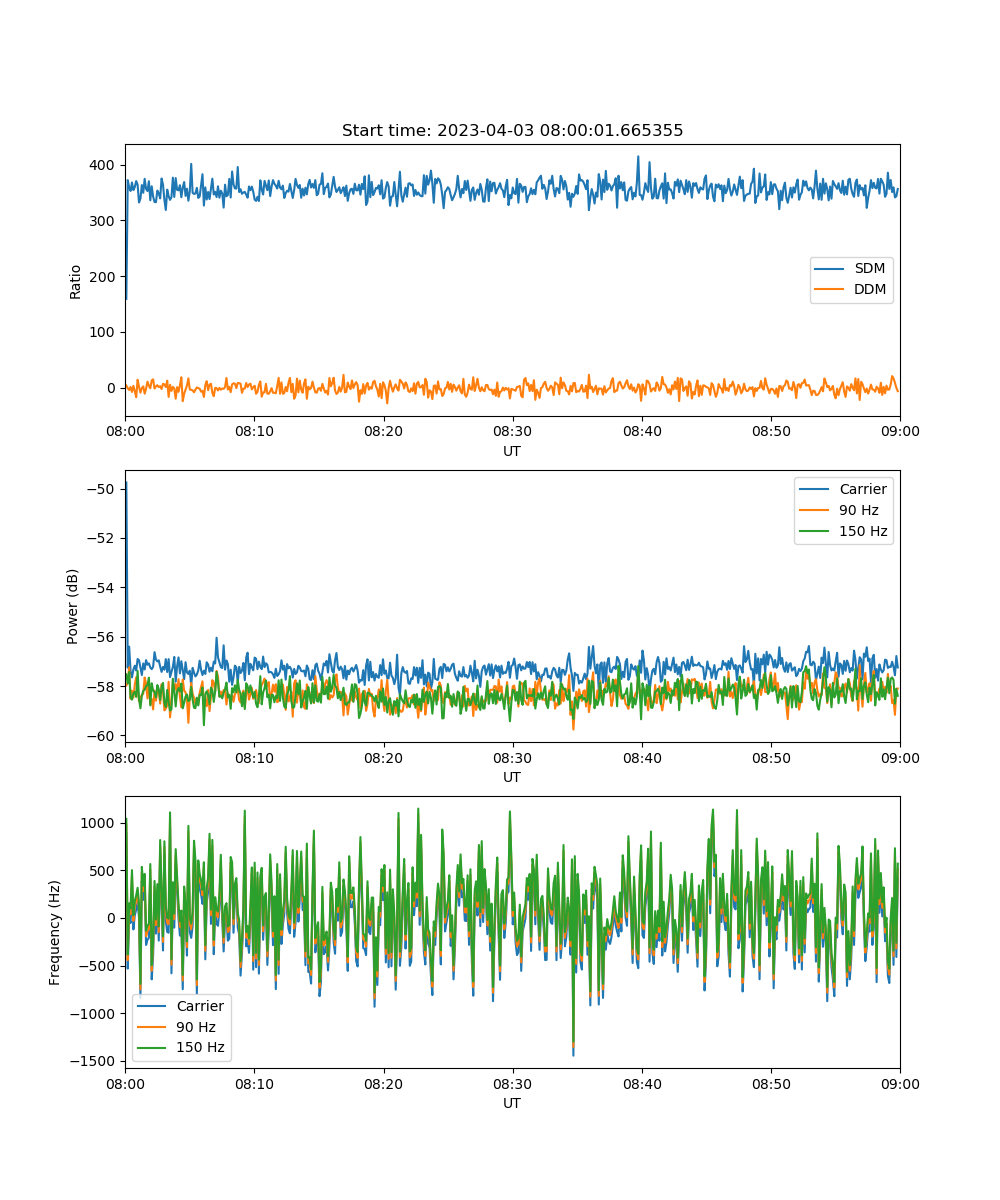
Task: Select 150 Hz legend entry in frequency plot
Action: pyautogui.click(x=181, y=1048)
